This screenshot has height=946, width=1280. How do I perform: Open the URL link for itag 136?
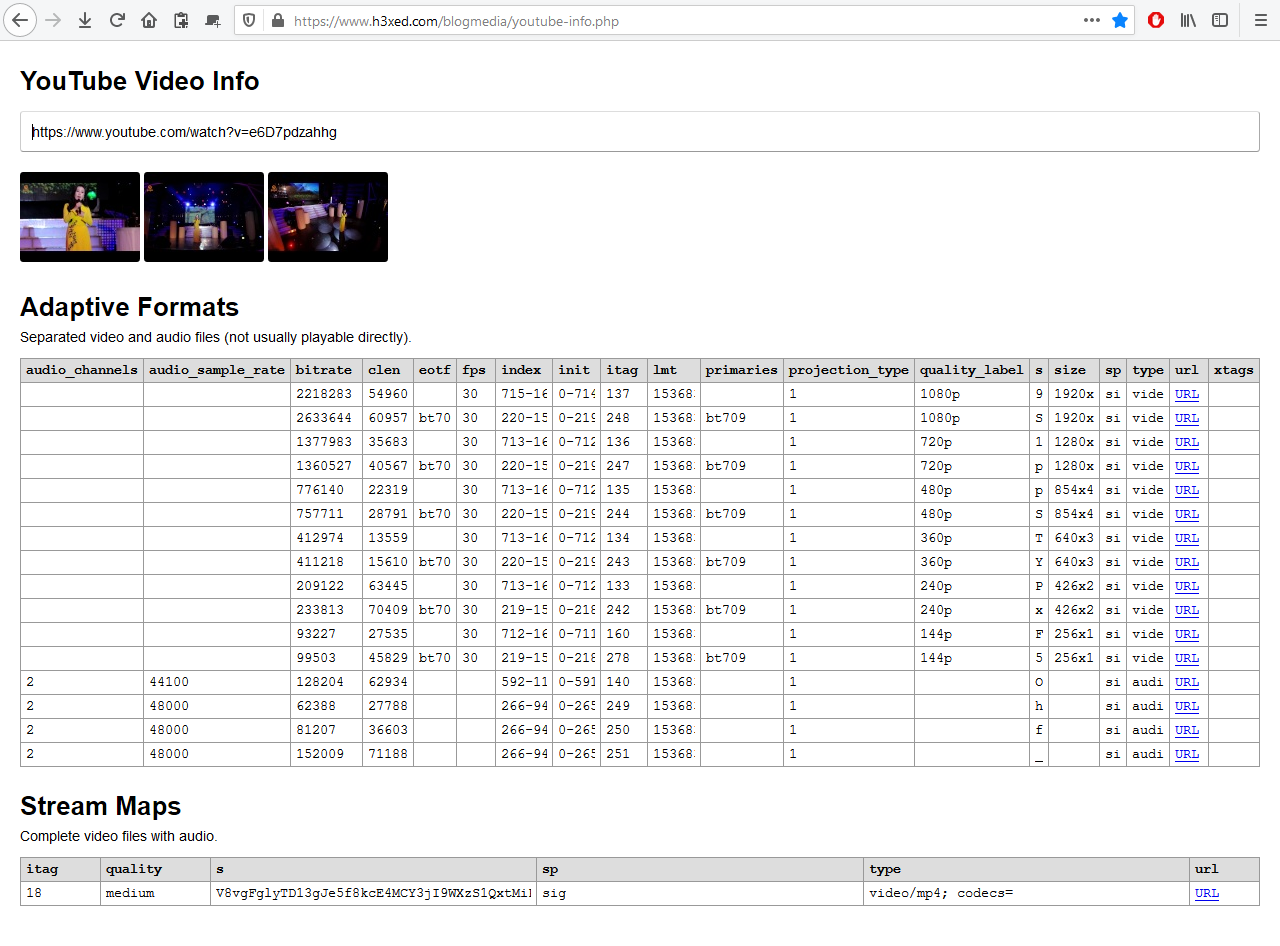click(1187, 442)
